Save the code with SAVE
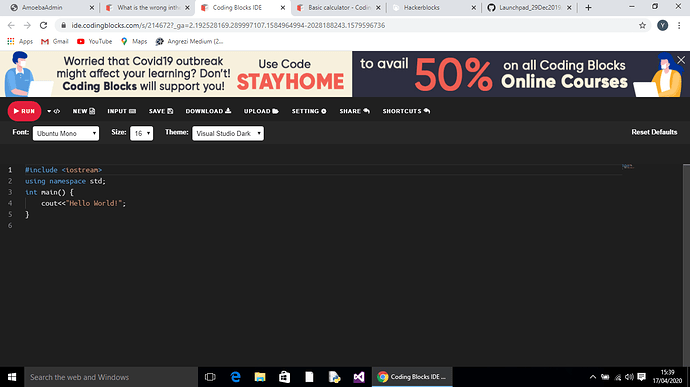690x387 pixels. pyautogui.click(x=161, y=111)
